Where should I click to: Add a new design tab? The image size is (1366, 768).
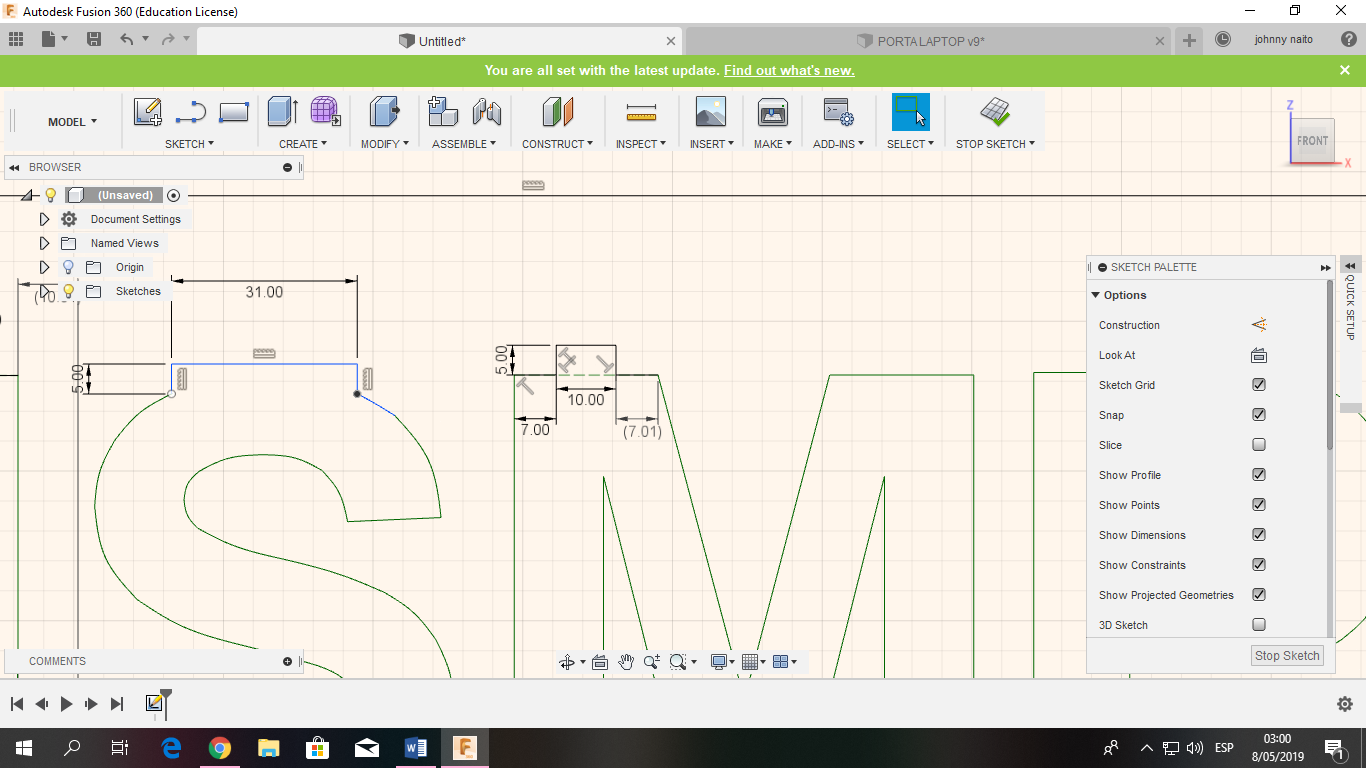(x=1189, y=40)
